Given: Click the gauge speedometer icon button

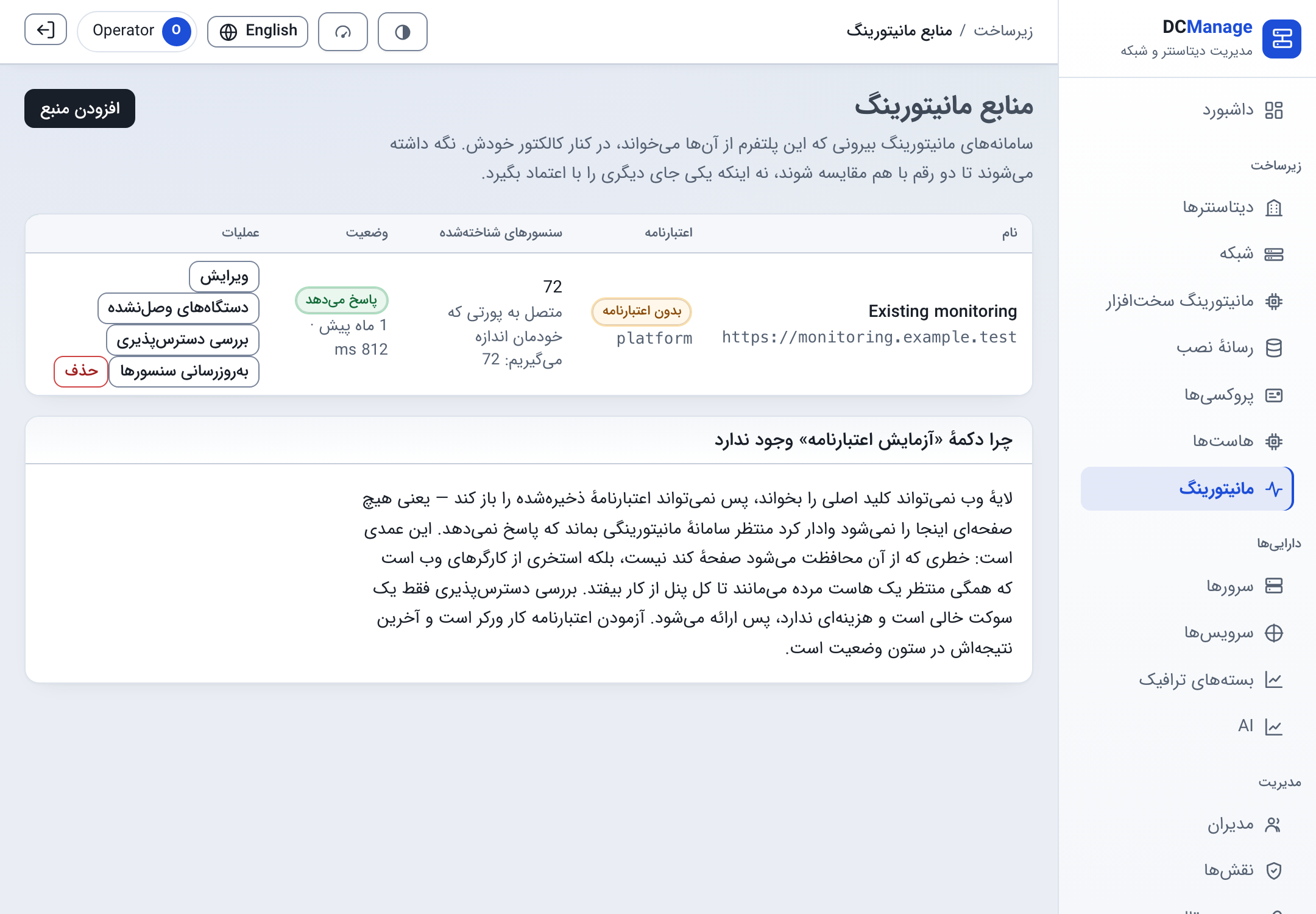Looking at the screenshot, I should (x=343, y=32).
